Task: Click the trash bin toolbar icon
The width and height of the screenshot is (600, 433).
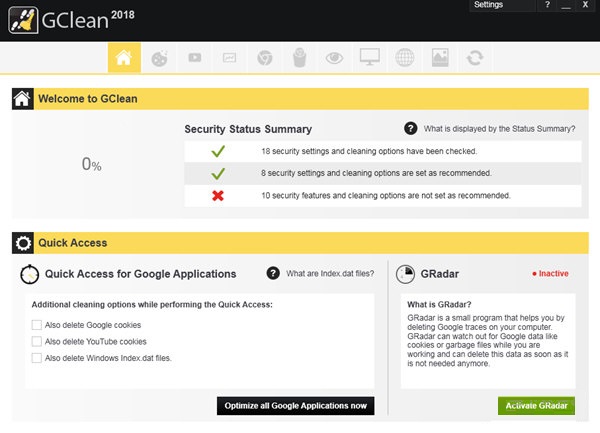Action: pyautogui.click(x=298, y=58)
